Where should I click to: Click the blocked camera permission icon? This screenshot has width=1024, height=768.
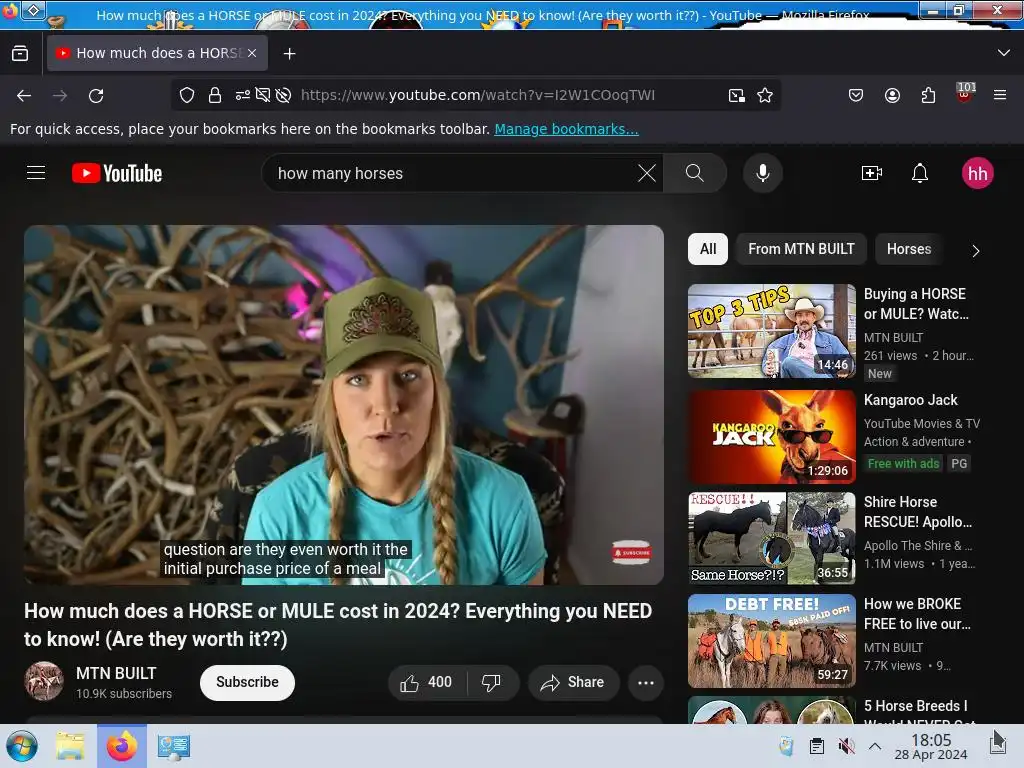[263, 95]
